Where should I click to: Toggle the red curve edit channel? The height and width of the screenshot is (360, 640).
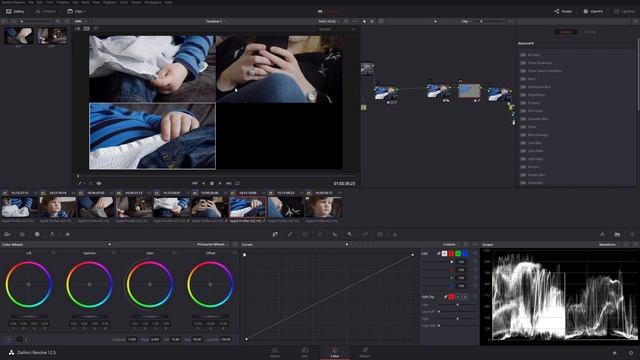pyautogui.click(x=451, y=253)
